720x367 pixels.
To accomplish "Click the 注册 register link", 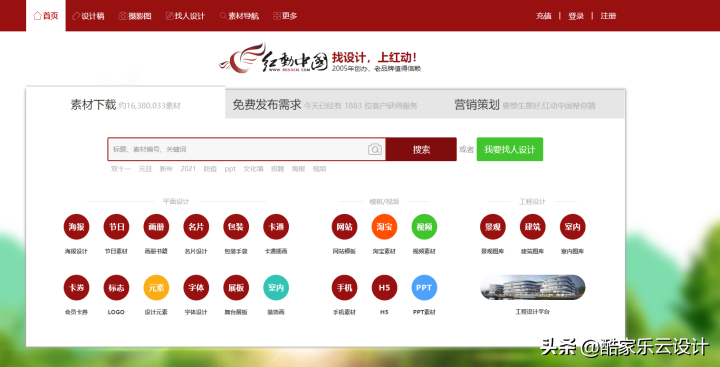I will coord(608,16).
